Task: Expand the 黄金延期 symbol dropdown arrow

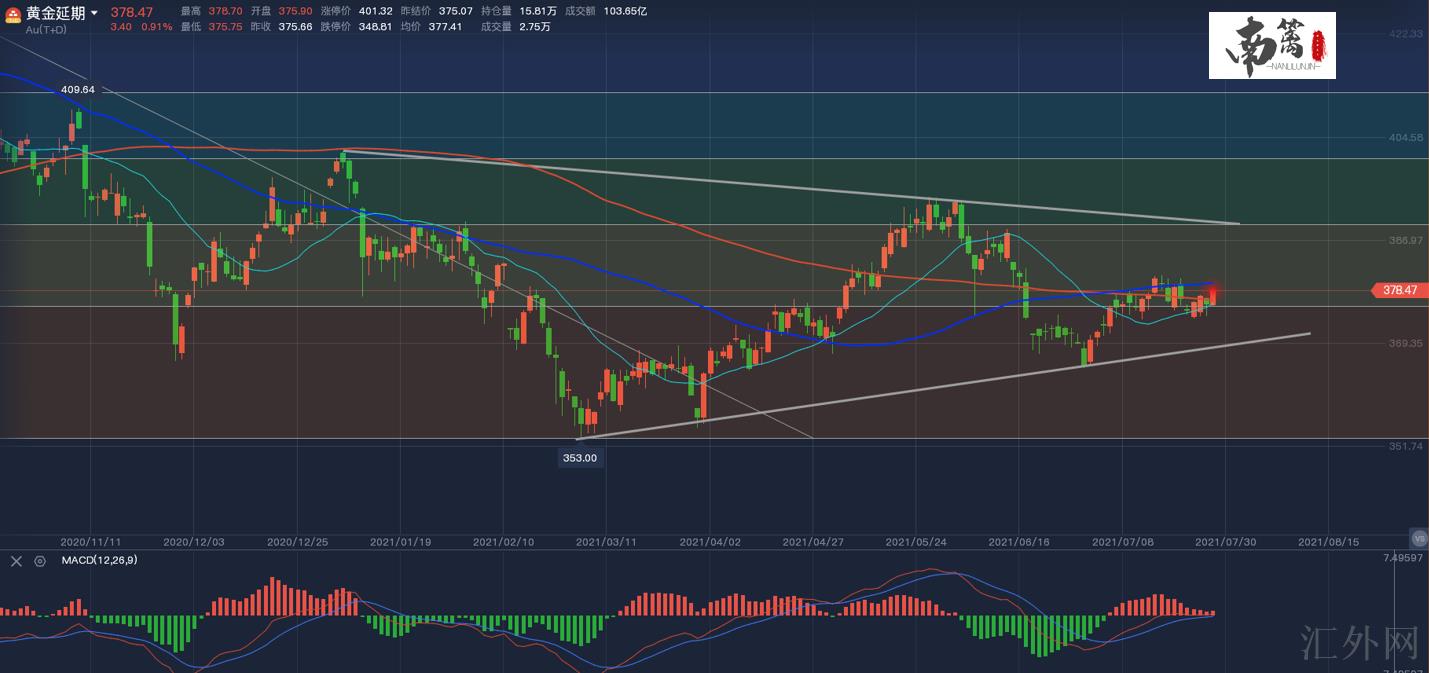Action: pos(94,13)
